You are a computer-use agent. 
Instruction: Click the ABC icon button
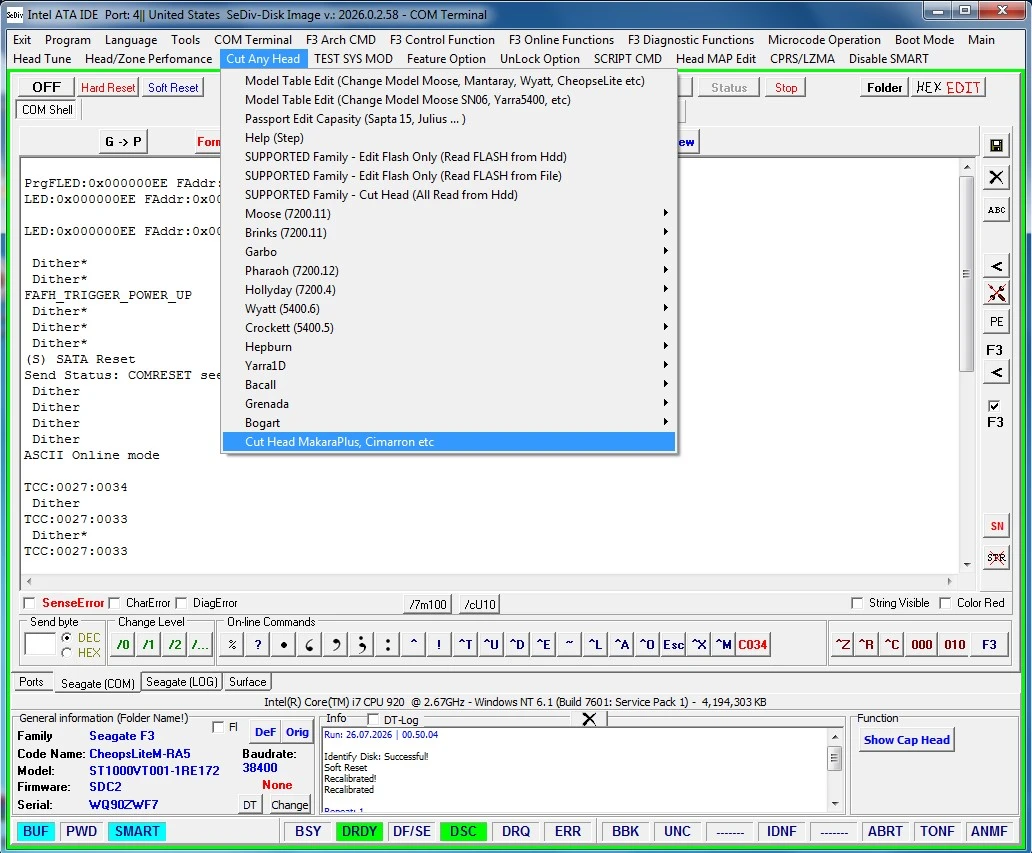click(996, 210)
